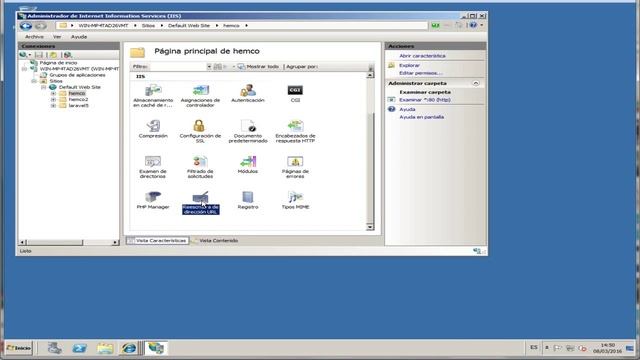640x360 pixels.
Task: Open the Archivo menu
Action: pyautogui.click(x=34, y=37)
